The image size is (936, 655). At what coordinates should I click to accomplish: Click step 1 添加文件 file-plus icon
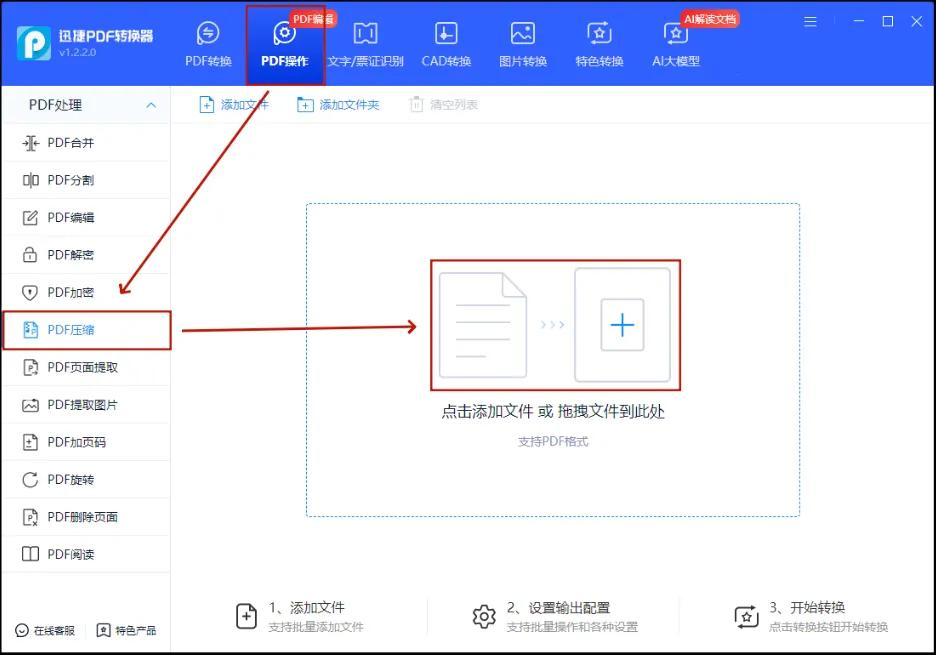coord(247,617)
